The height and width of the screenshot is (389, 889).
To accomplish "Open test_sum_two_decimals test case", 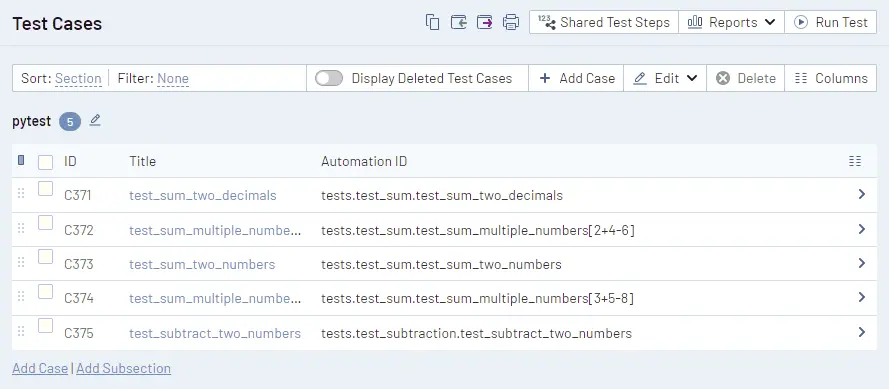I will coord(202,196).
